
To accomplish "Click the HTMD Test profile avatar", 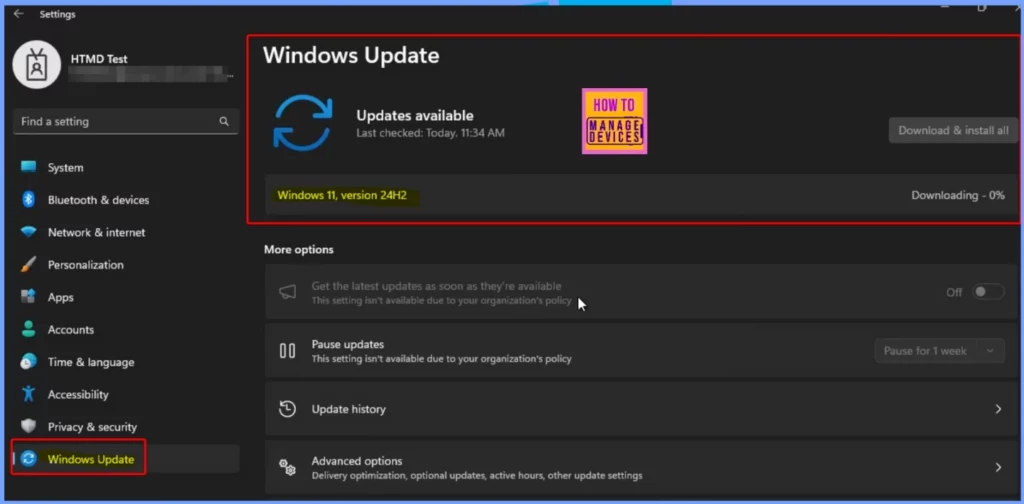I will coord(37,65).
